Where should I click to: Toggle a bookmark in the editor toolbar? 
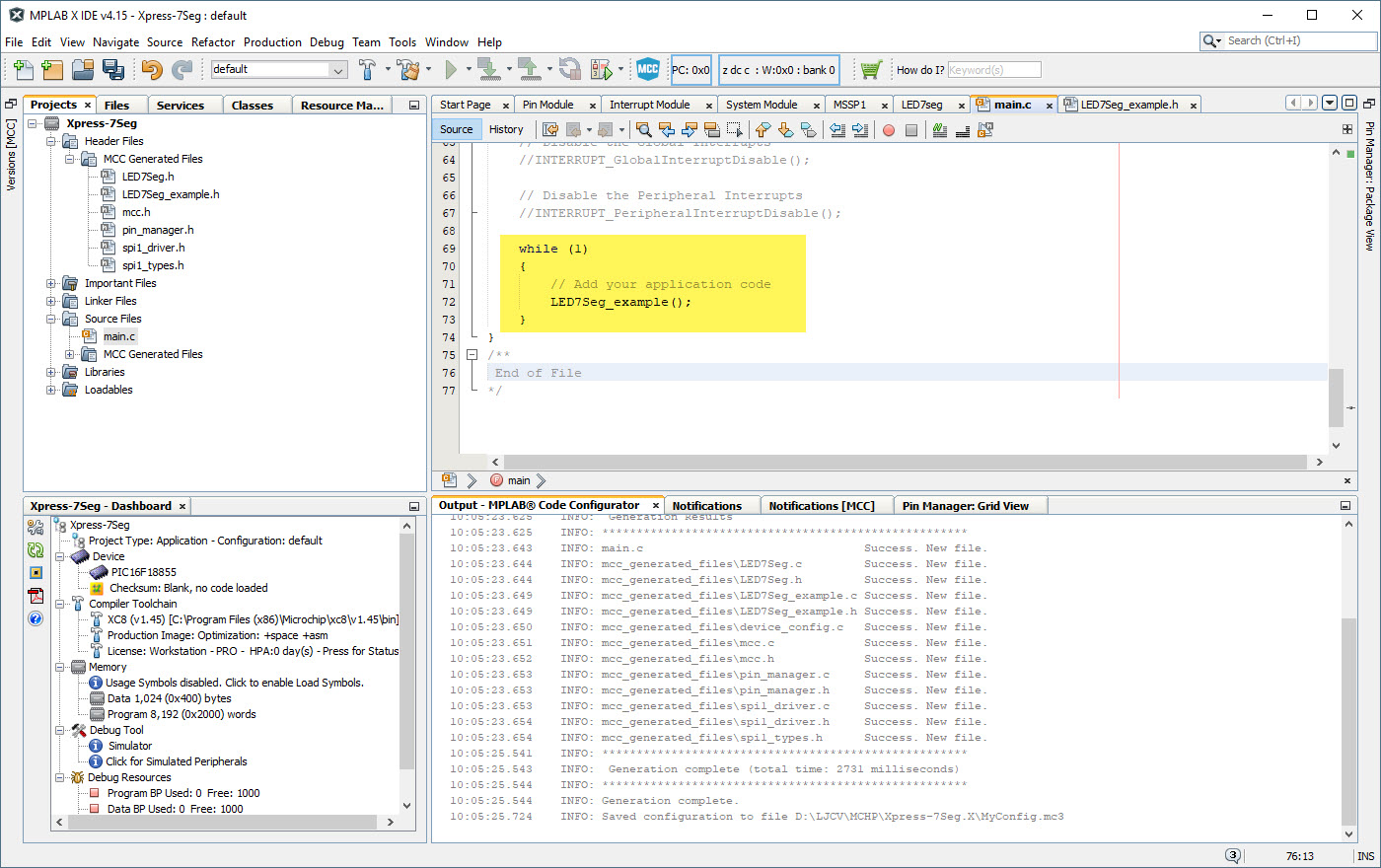click(809, 129)
